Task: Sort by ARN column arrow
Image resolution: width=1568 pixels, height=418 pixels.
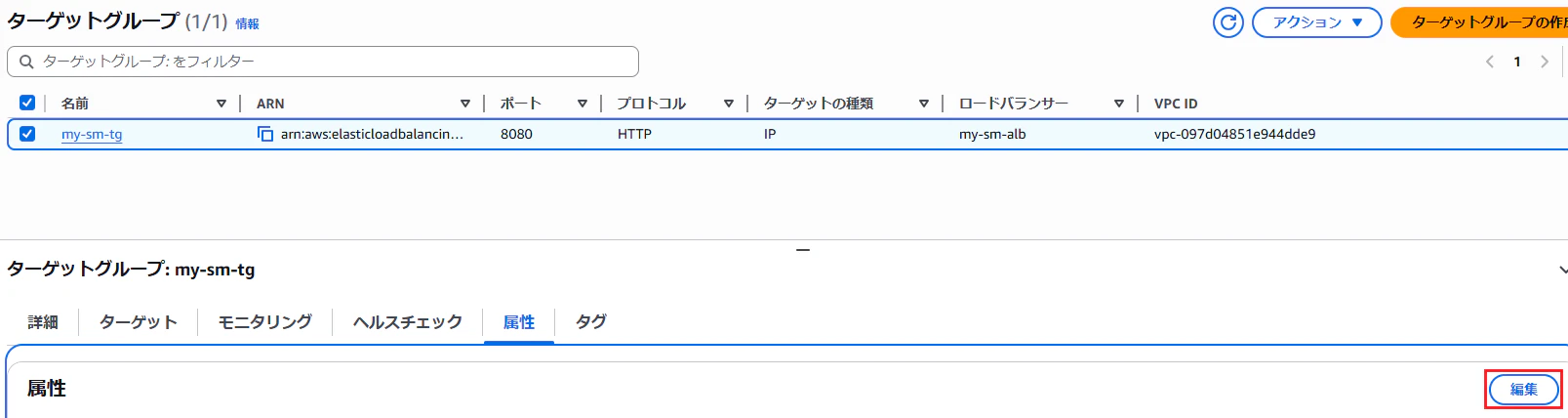Action: 465,104
